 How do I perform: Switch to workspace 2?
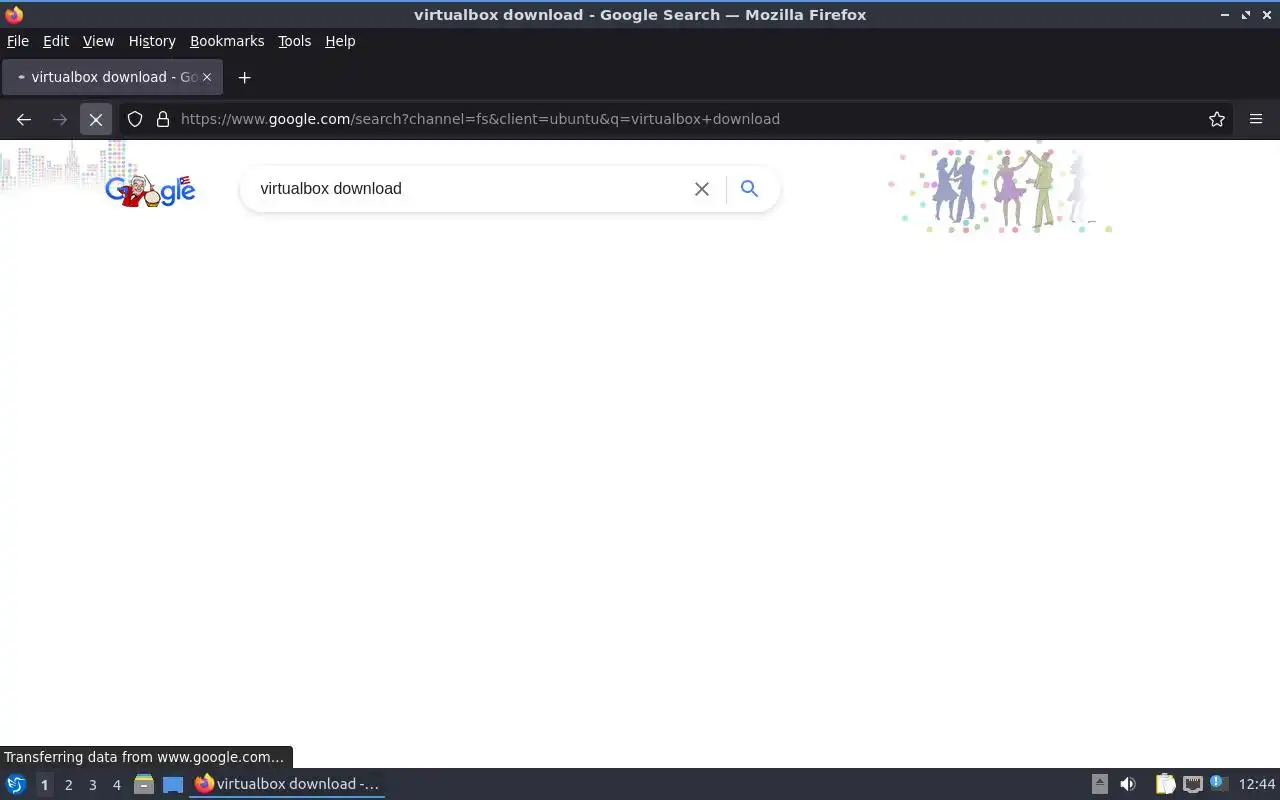[x=68, y=785]
